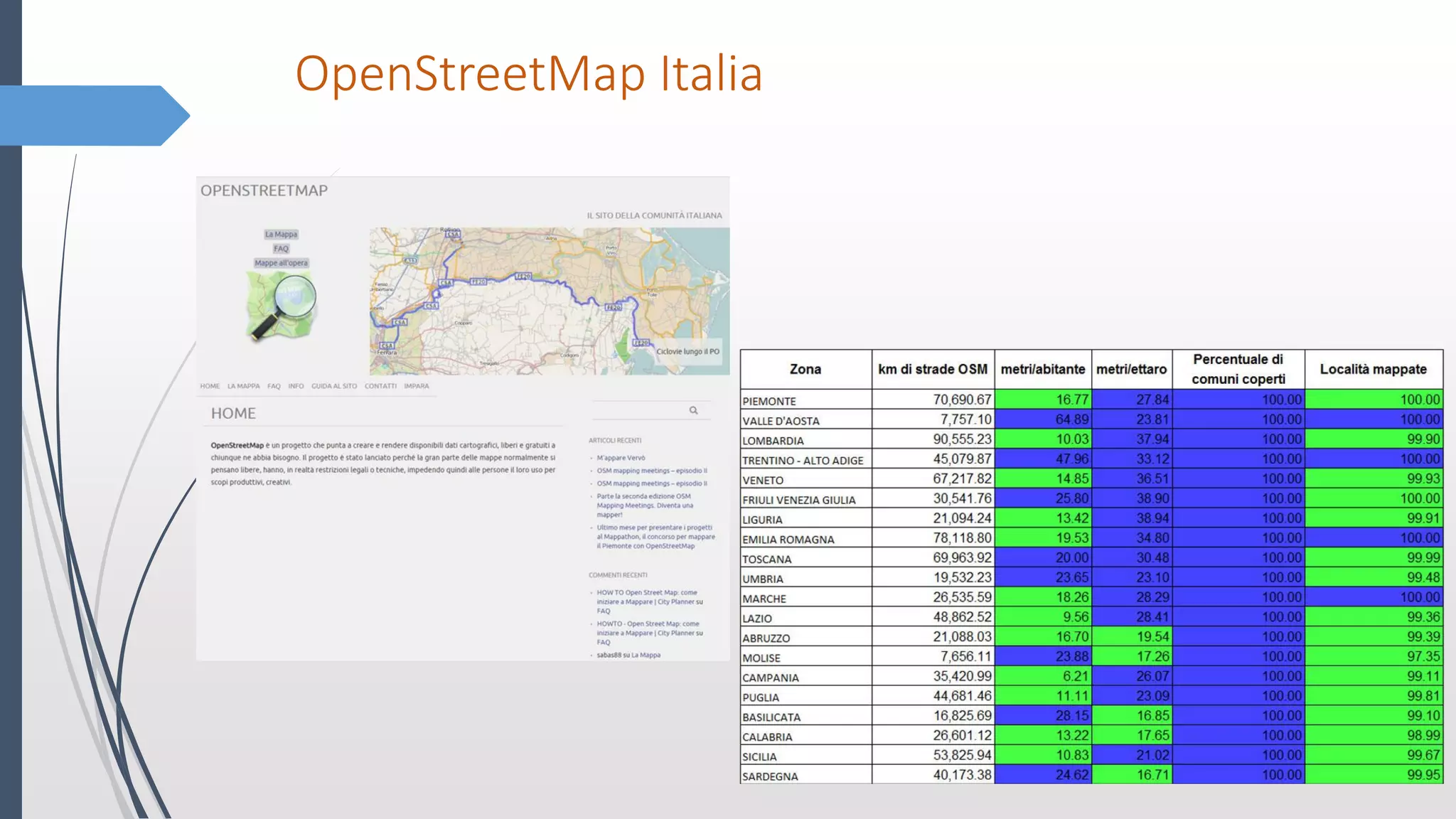Open the M'appare Vervò article

click(621, 458)
